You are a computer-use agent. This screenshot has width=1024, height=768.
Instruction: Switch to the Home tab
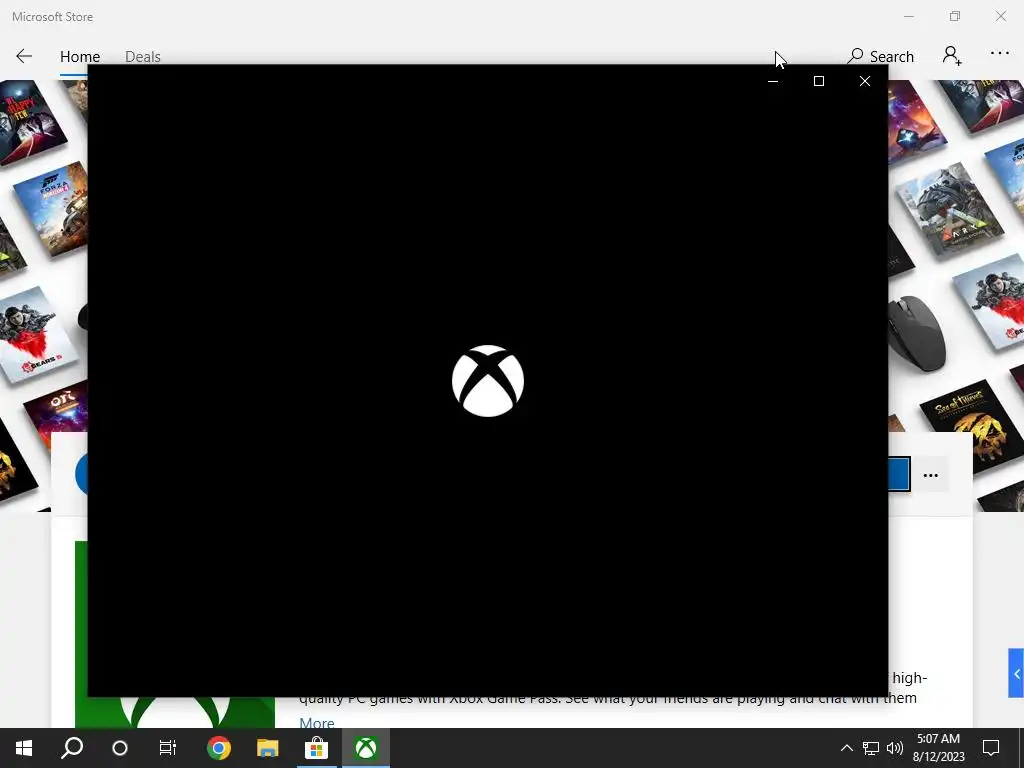[x=80, y=57]
